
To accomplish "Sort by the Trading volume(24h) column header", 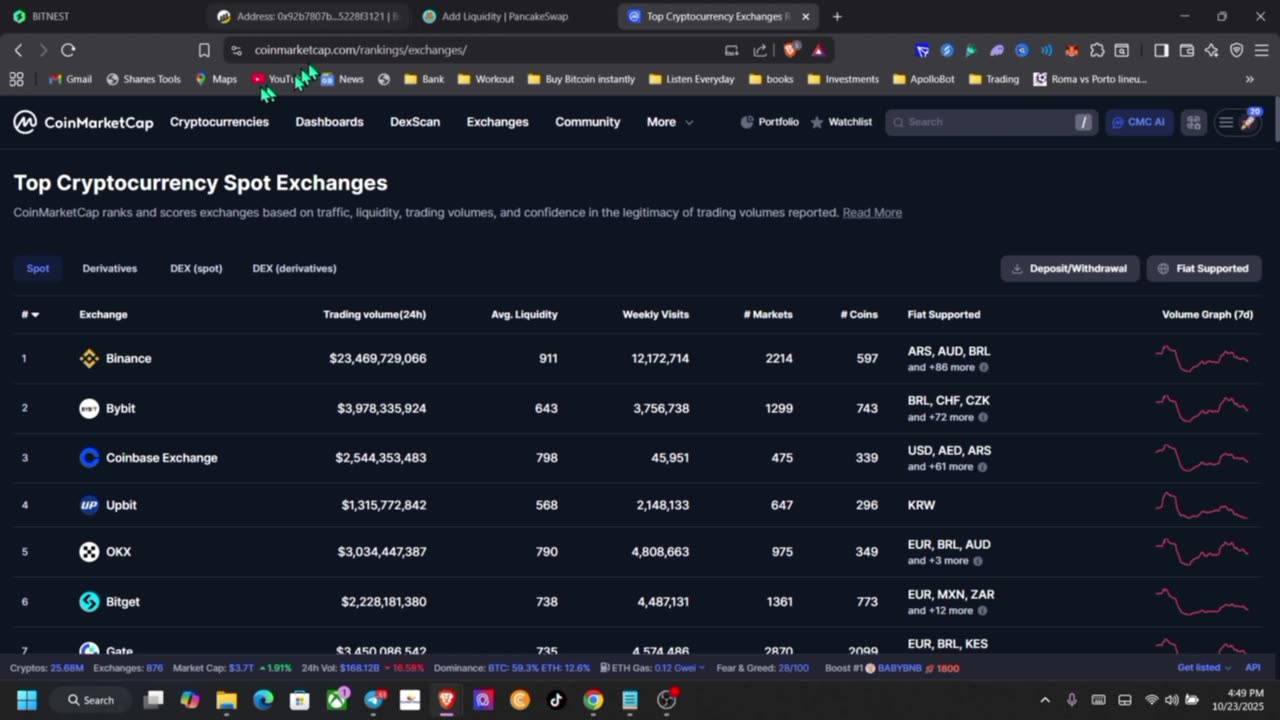I will [374, 314].
